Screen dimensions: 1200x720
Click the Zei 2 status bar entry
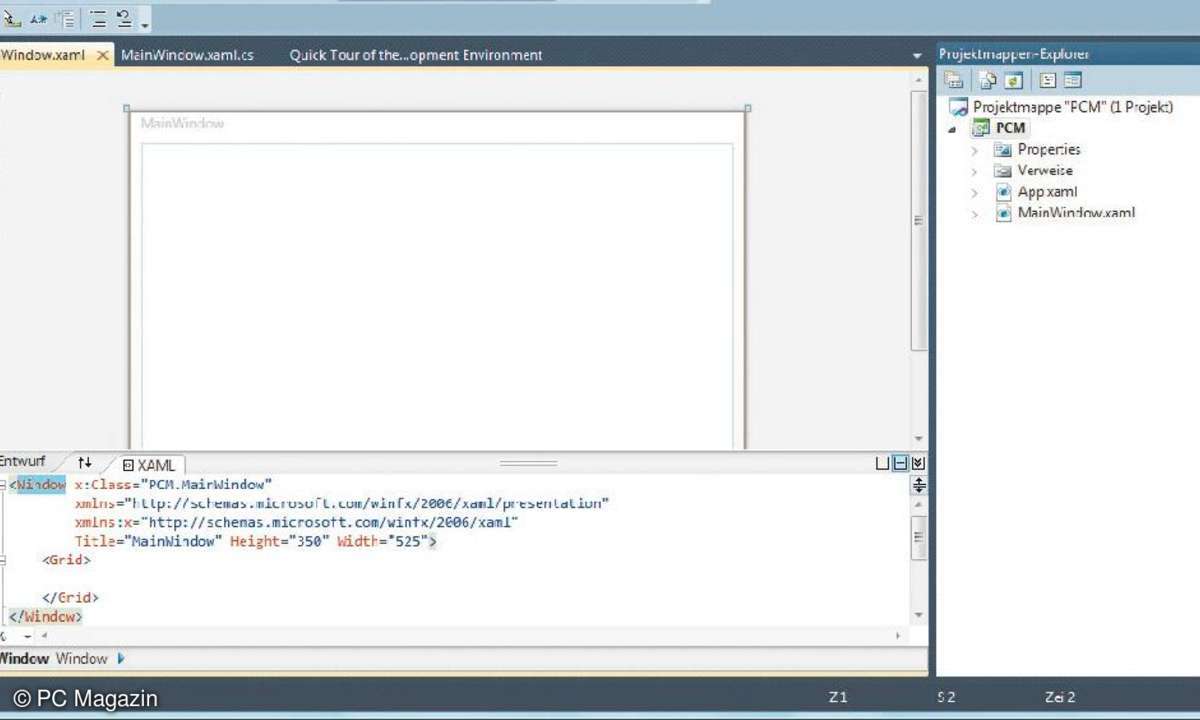pos(1060,697)
